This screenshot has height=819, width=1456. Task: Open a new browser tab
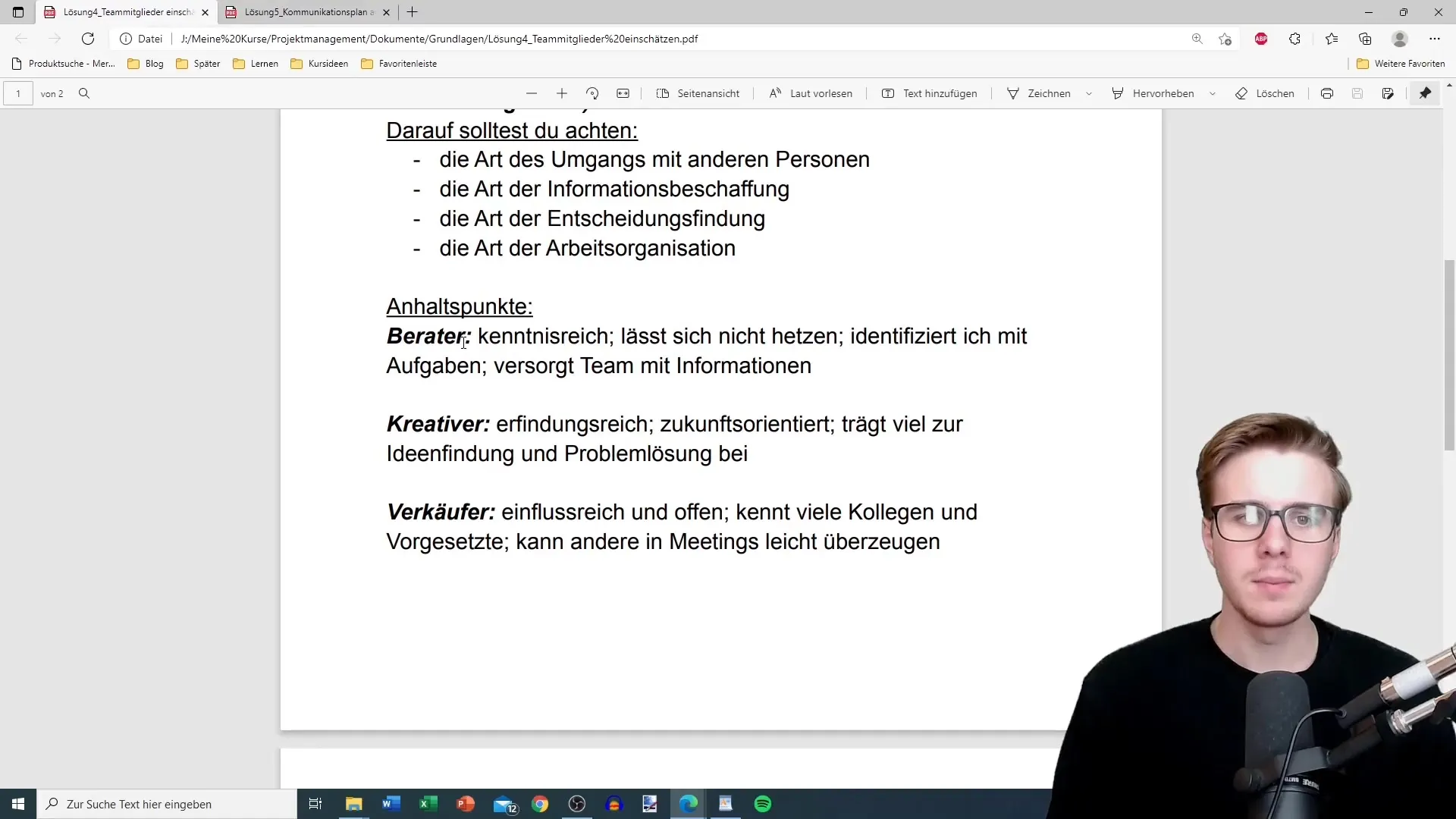pyautogui.click(x=412, y=12)
